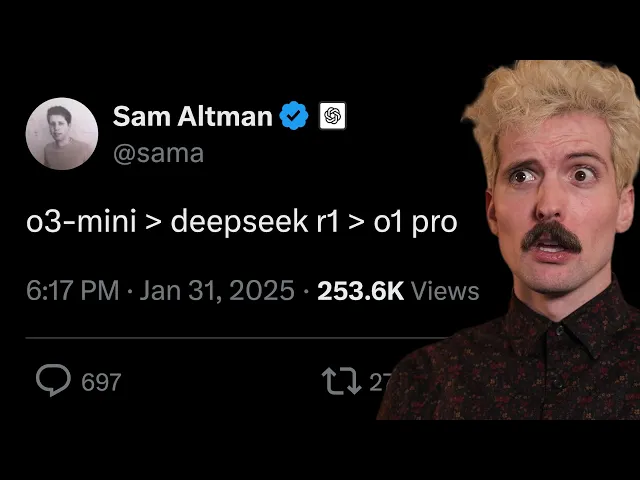Click the 6:17 PM timestamp
This screenshot has height=480, width=640.
click(73, 291)
